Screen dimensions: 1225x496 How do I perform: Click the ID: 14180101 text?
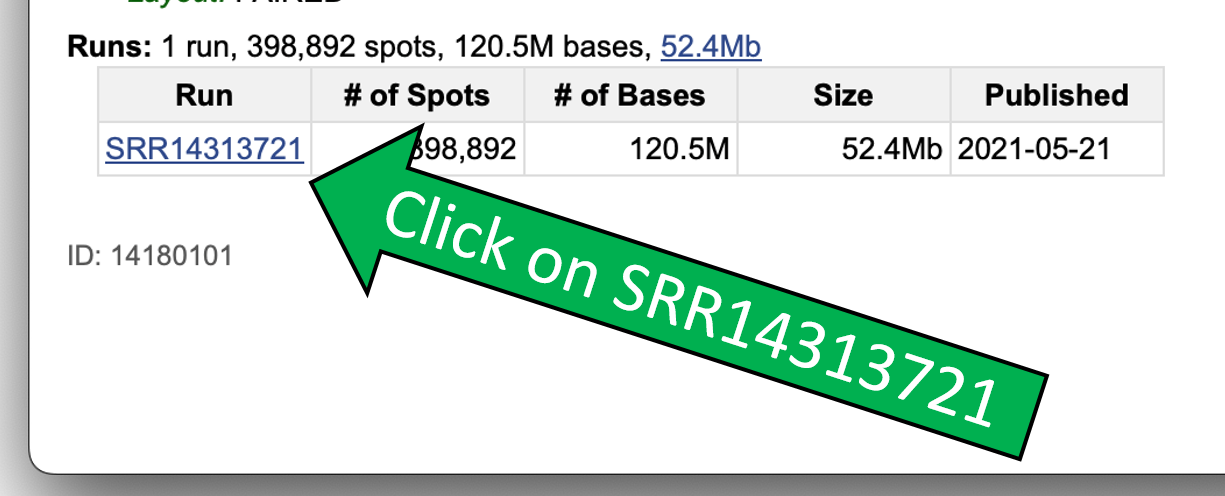point(150,256)
